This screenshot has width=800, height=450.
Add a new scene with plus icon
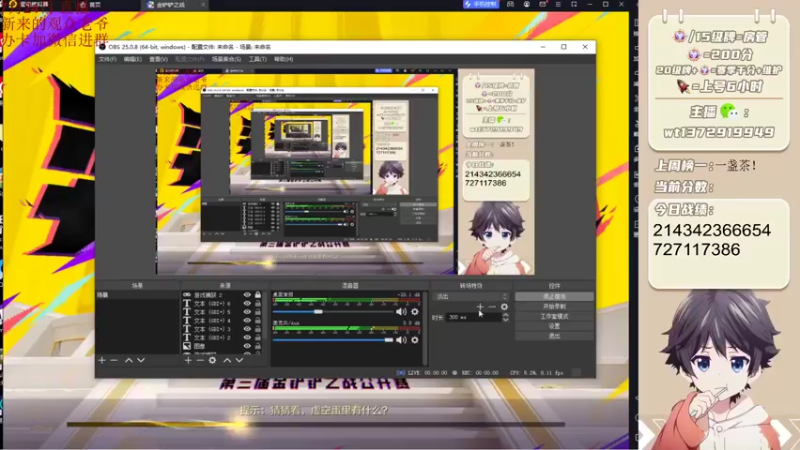[102, 360]
